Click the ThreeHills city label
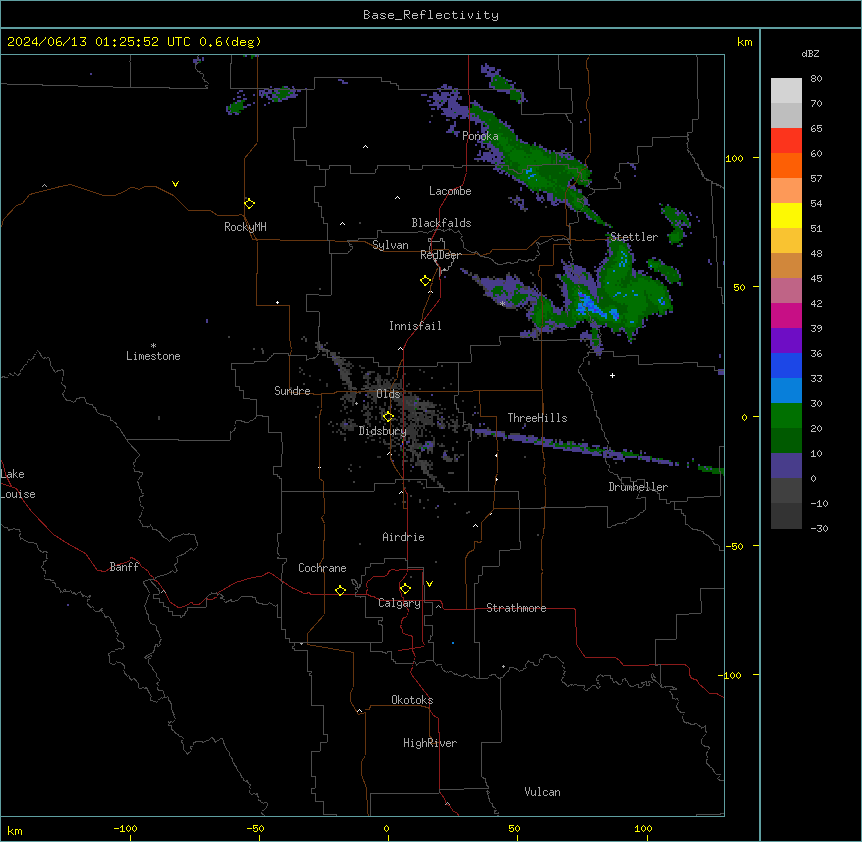This screenshot has width=862, height=842. [537, 418]
